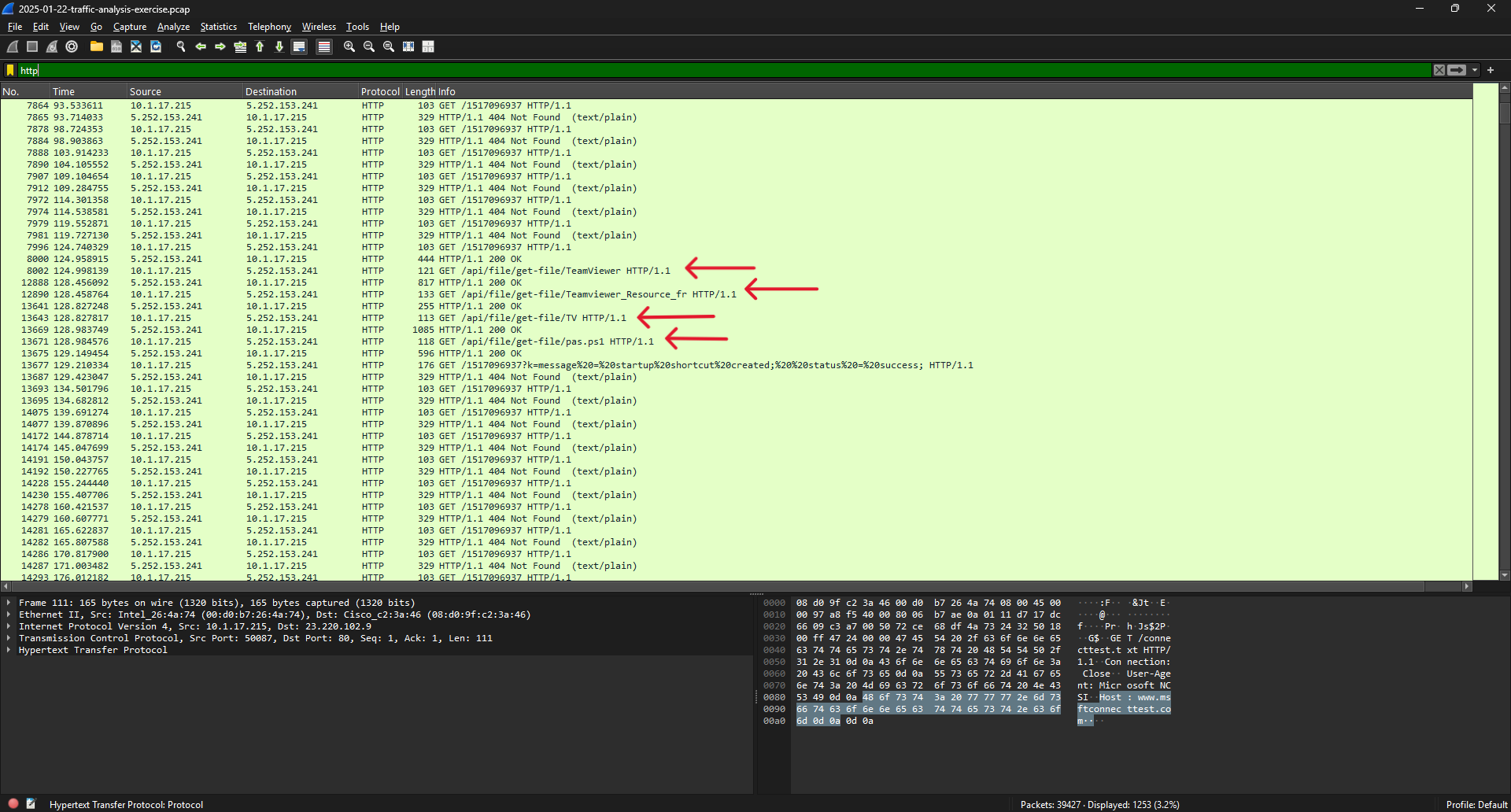Toggle auto-scroll during live capture

(299, 47)
